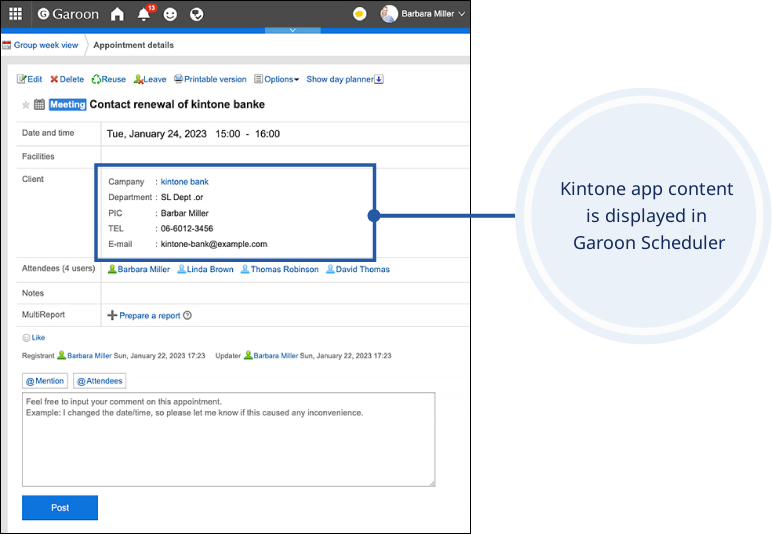Click the user icon next to David Thomas
The image size is (772, 534).
point(330,269)
